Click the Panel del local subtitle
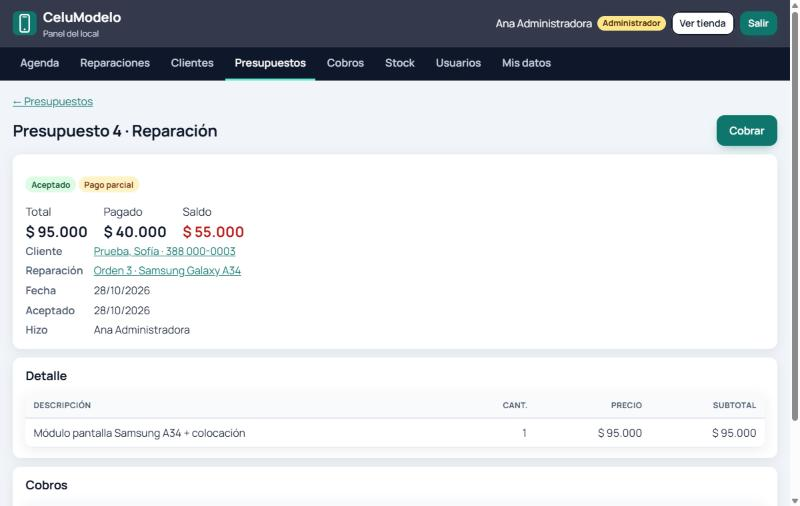Image resolution: width=800 pixels, height=506 pixels. point(71,34)
